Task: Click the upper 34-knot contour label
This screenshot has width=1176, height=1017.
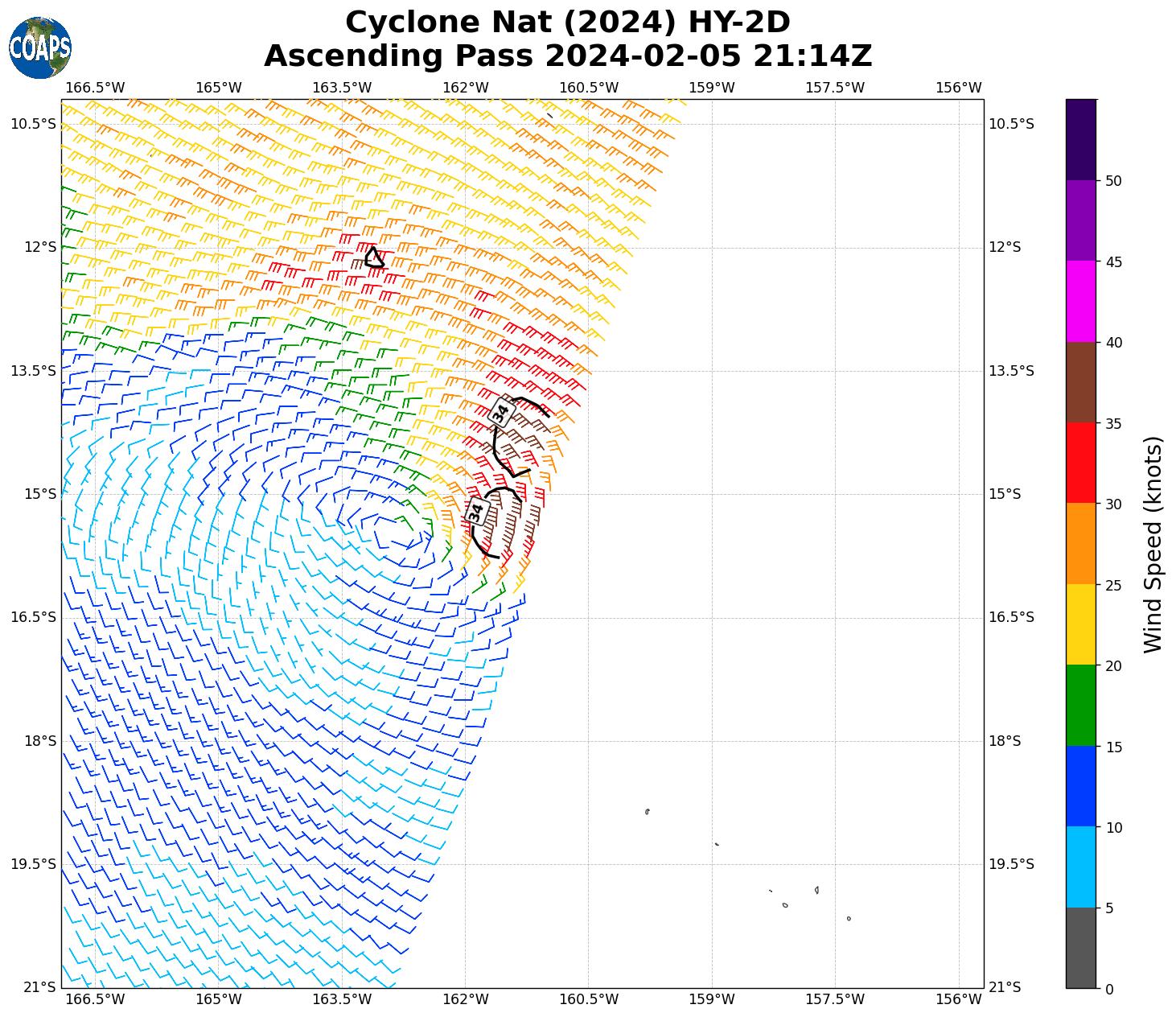Action: (x=501, y=413)
